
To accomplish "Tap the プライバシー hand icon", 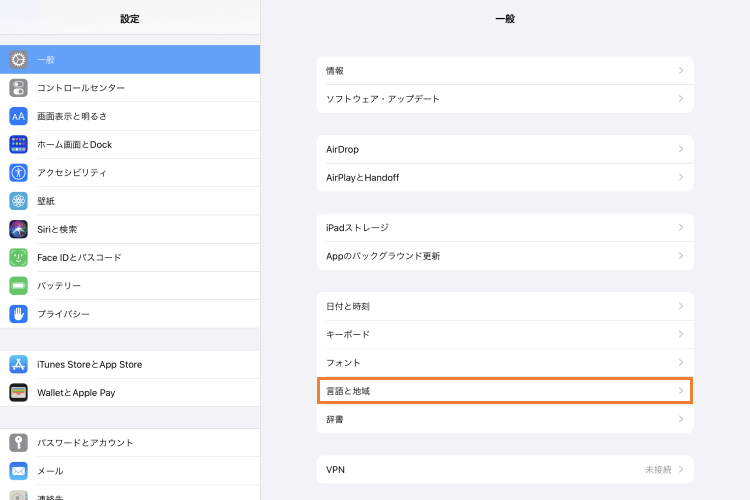I will (x=18, y=314).
